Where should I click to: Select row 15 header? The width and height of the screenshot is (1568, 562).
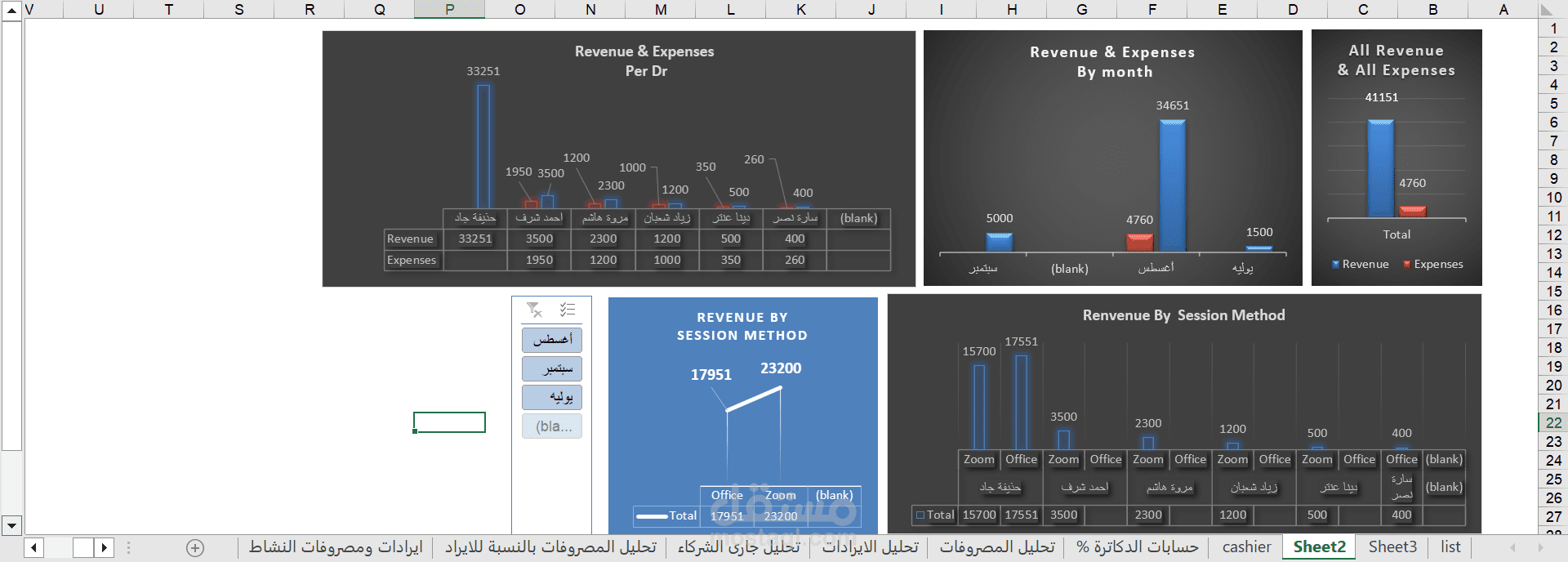(1553, 291)
